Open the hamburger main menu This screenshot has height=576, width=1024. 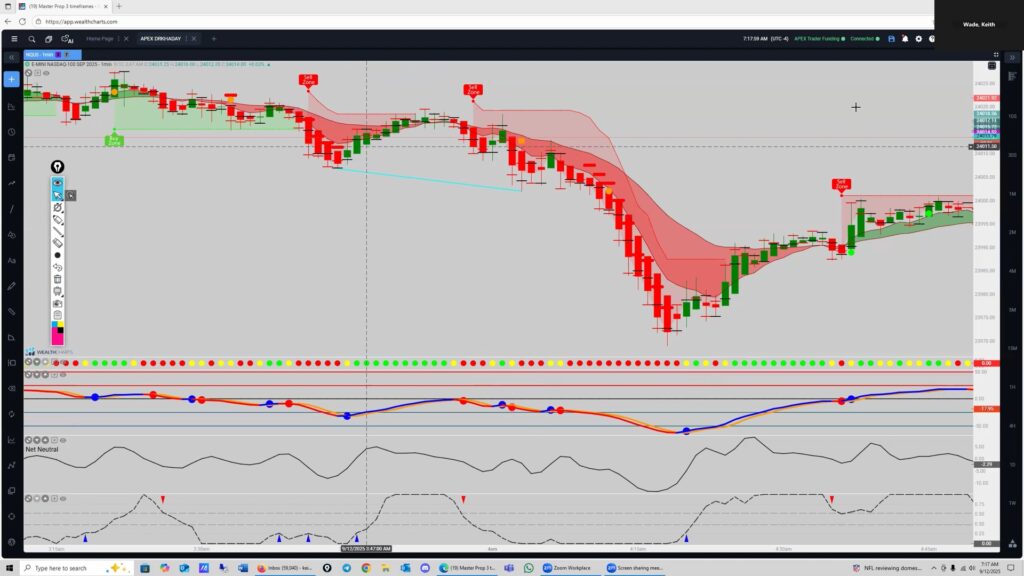click(x=13, y=39)
